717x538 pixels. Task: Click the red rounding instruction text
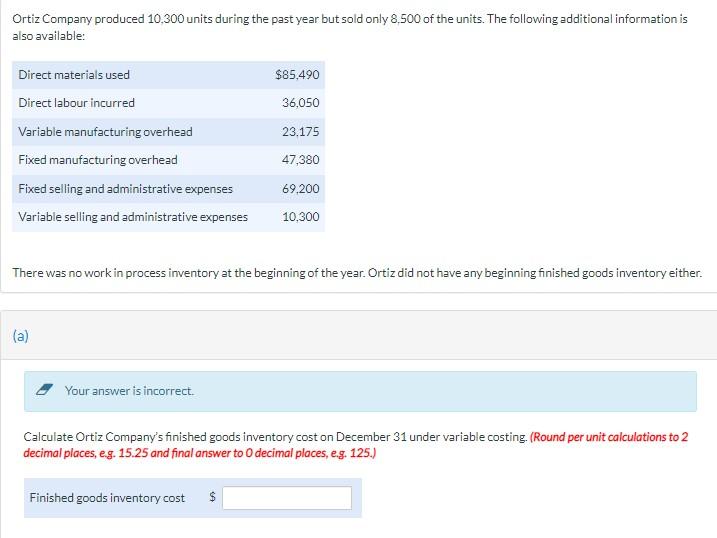[x=356, y=445]
